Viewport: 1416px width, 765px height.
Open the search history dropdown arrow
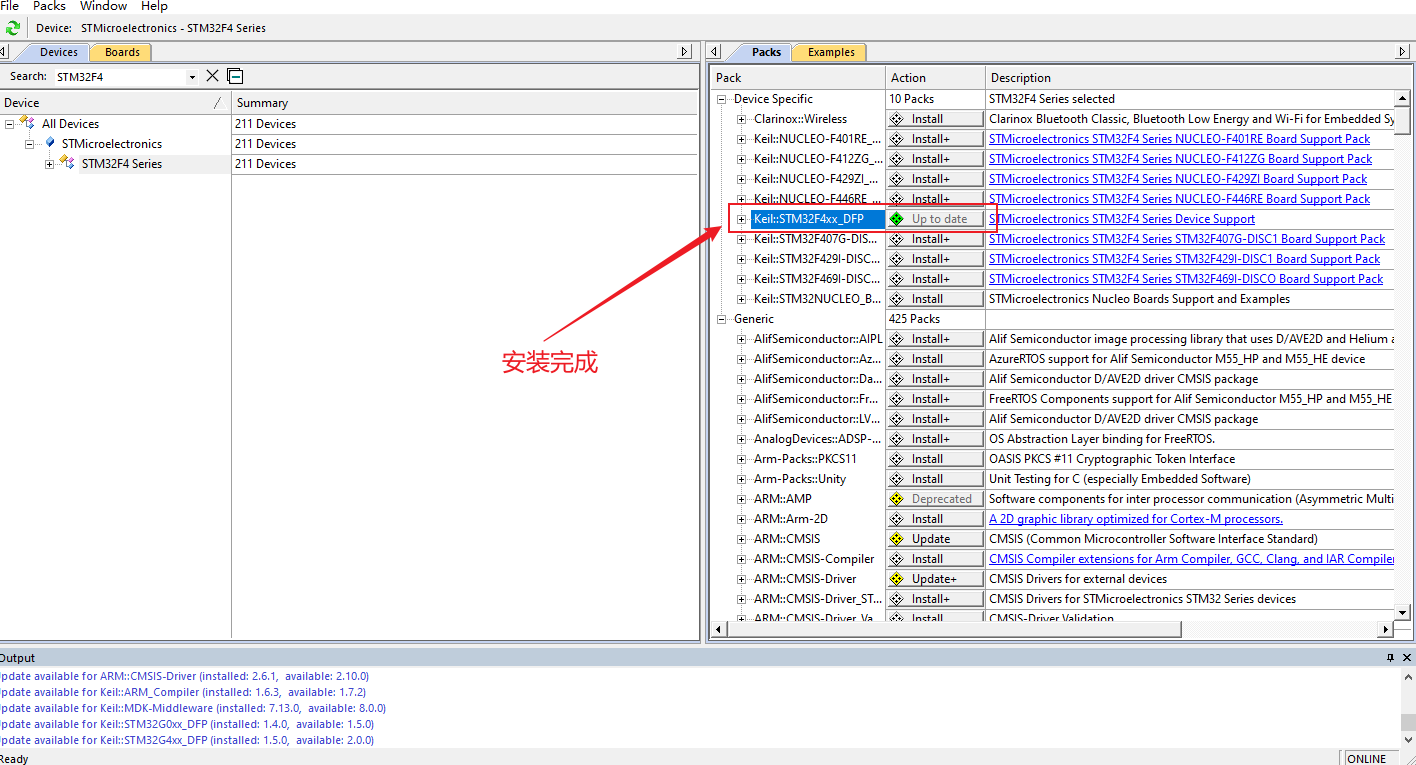click(192, 77)
